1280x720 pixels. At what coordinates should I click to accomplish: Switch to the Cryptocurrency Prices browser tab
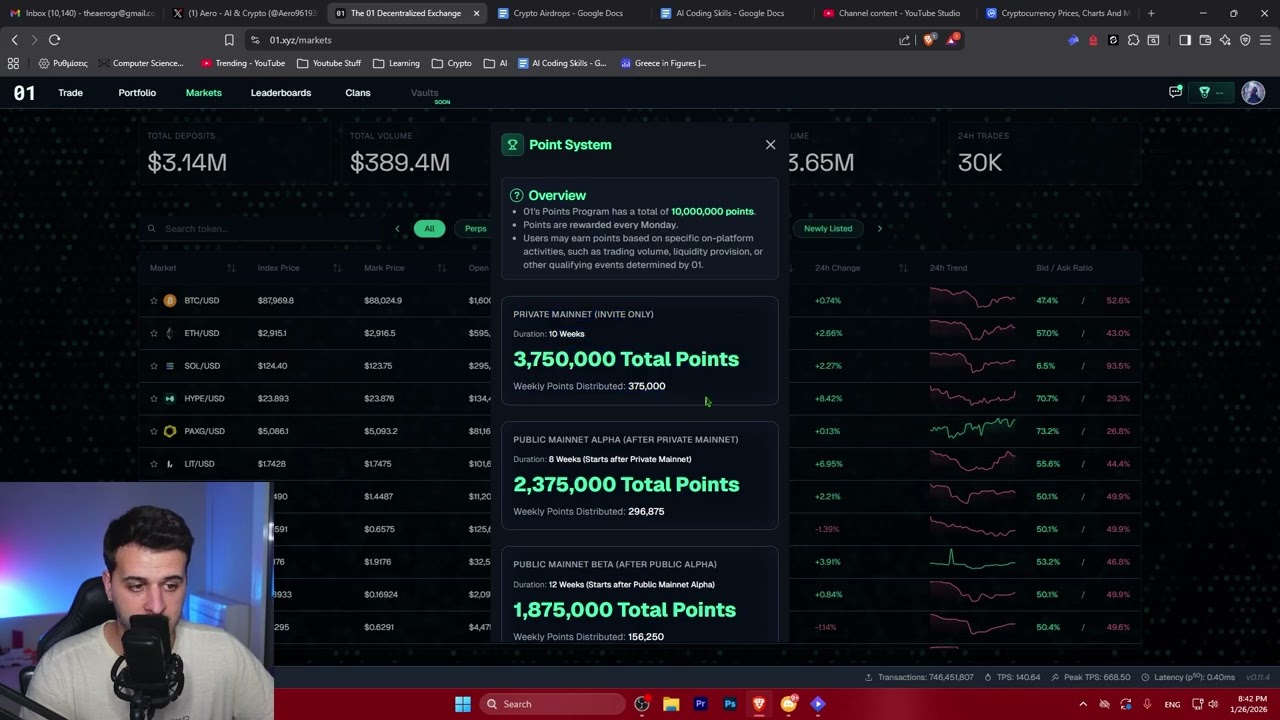coord(1058,13)
